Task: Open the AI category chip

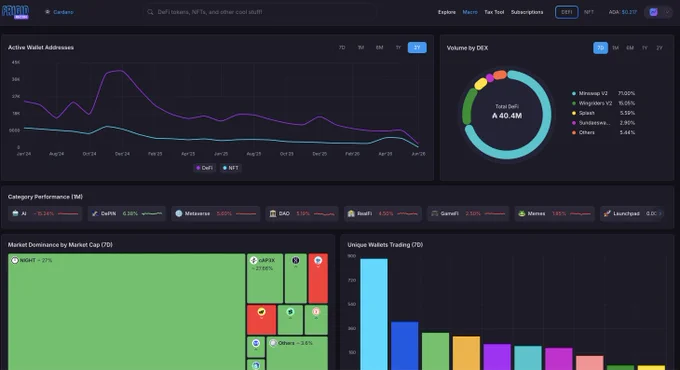Action: 45,213
